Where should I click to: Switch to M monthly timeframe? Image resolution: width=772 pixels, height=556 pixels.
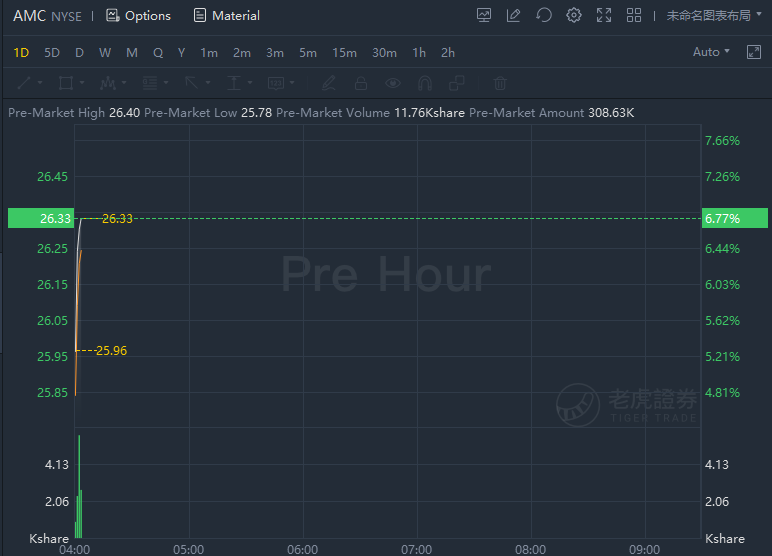(x=131, y=53)
